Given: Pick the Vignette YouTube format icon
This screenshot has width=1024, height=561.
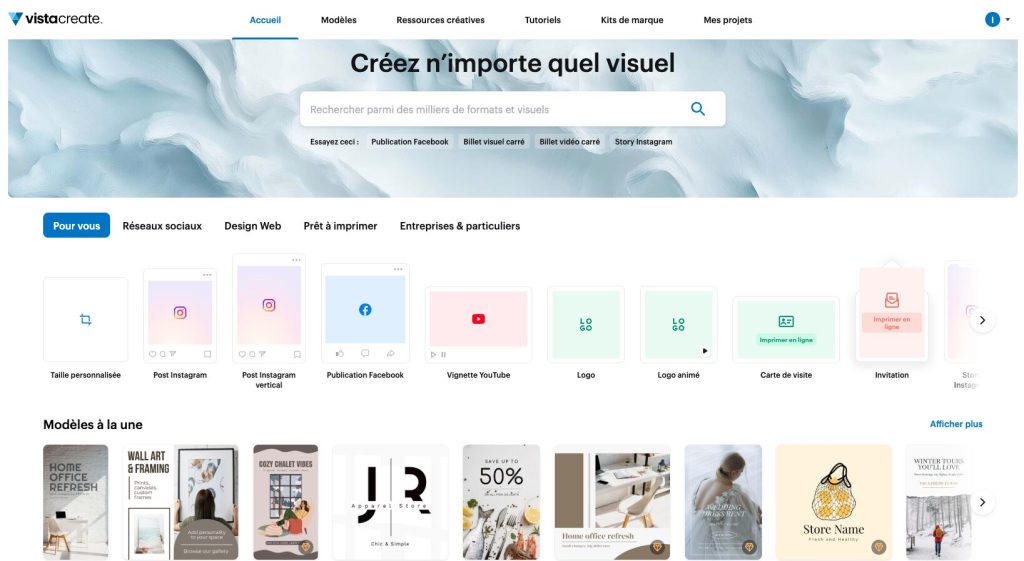Looking at the screenshot, I should point(478,319).
